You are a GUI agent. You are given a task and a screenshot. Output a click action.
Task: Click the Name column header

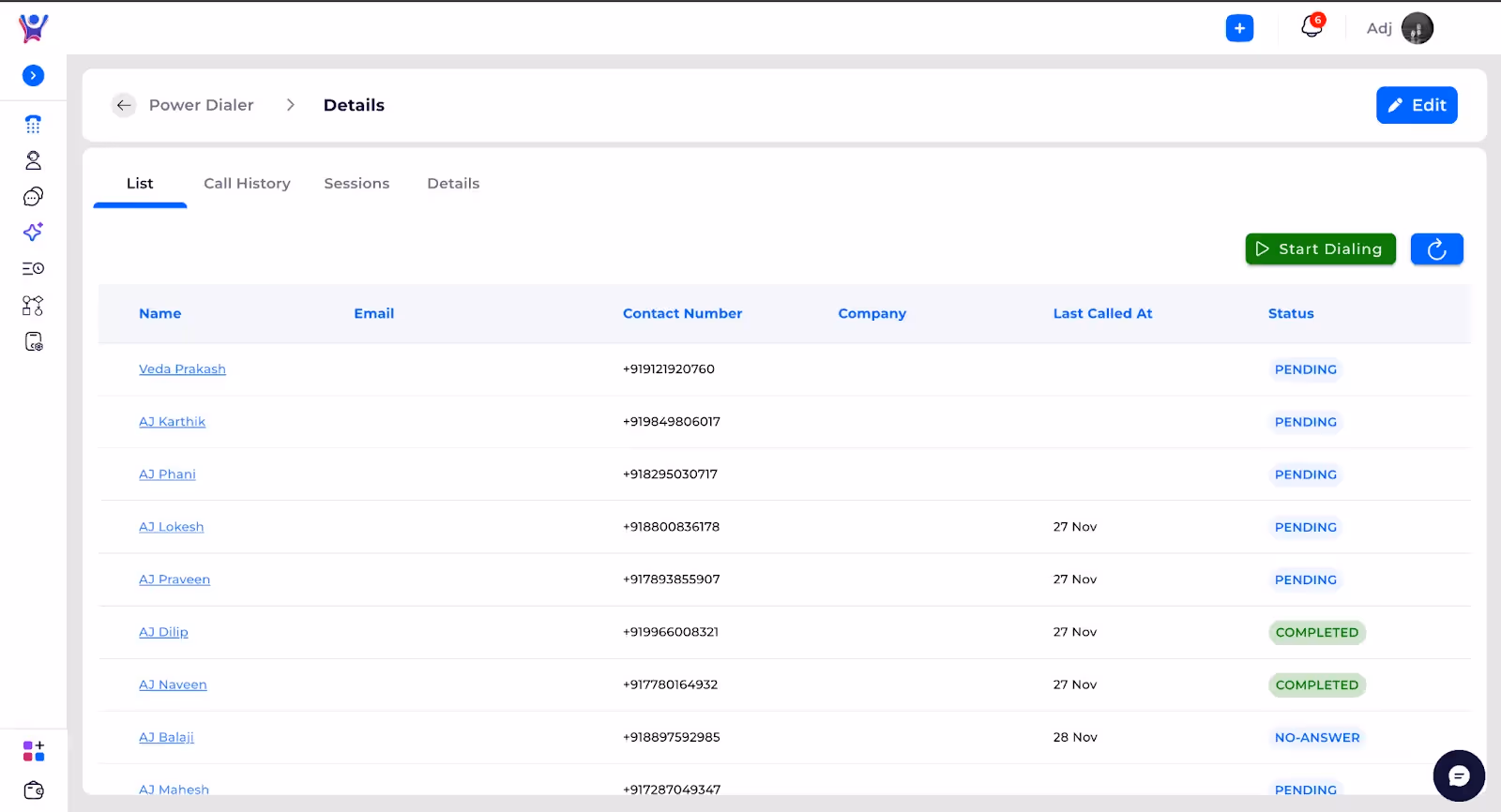click(x=160, y=313)
